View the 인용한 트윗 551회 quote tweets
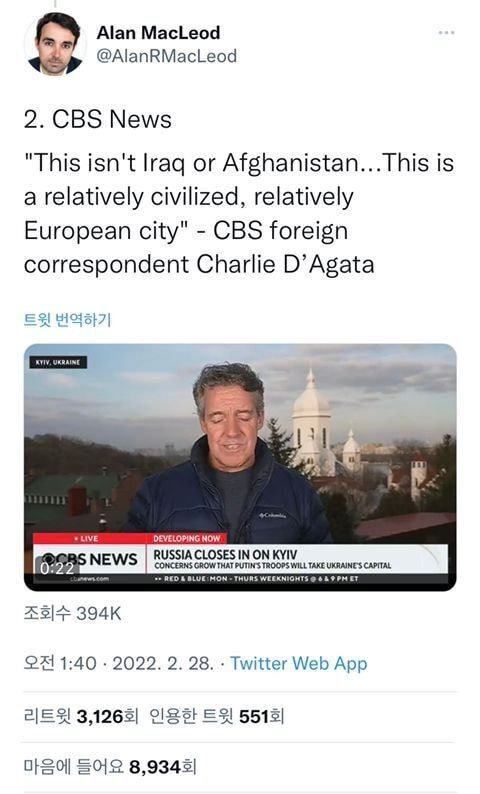Viewport: 480px width, 794px height. tap(217, 717)
